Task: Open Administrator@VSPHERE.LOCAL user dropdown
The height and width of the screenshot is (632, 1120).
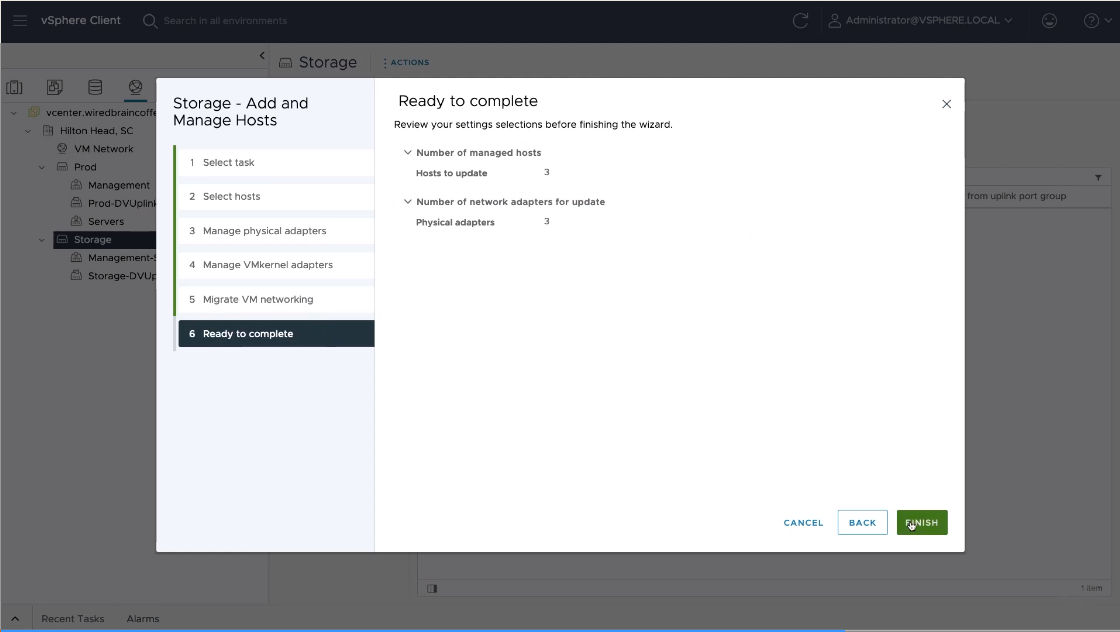Action: (x=920, y=20)
